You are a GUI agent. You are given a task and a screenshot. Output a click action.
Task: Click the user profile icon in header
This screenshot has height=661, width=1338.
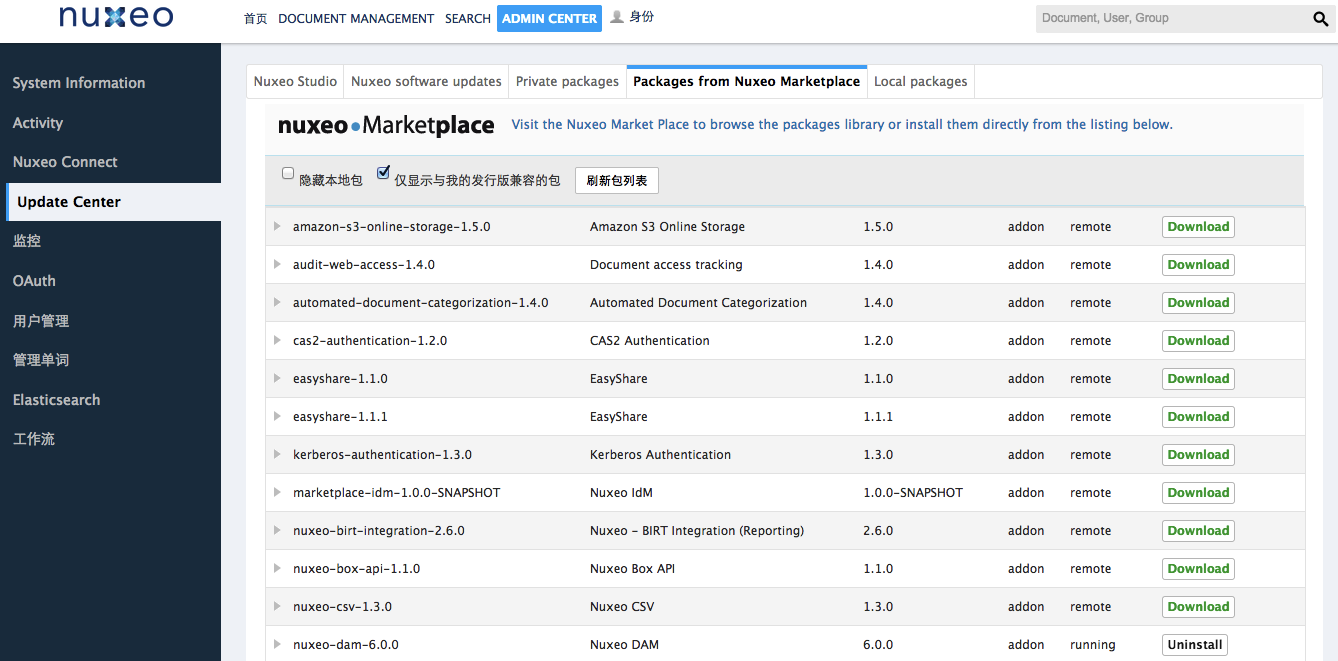(617, 17)
